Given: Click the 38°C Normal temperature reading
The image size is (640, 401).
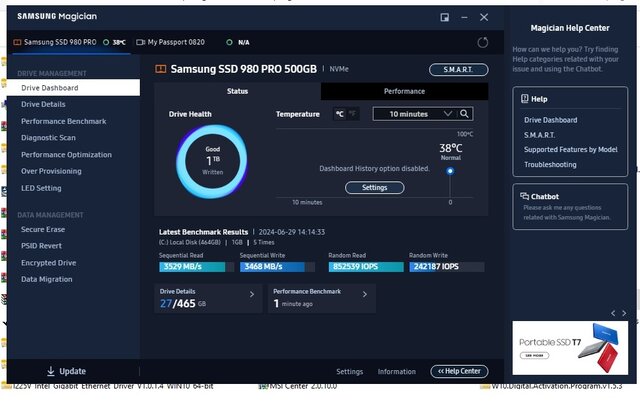Looking at the screenshot, I should (451, 151).
